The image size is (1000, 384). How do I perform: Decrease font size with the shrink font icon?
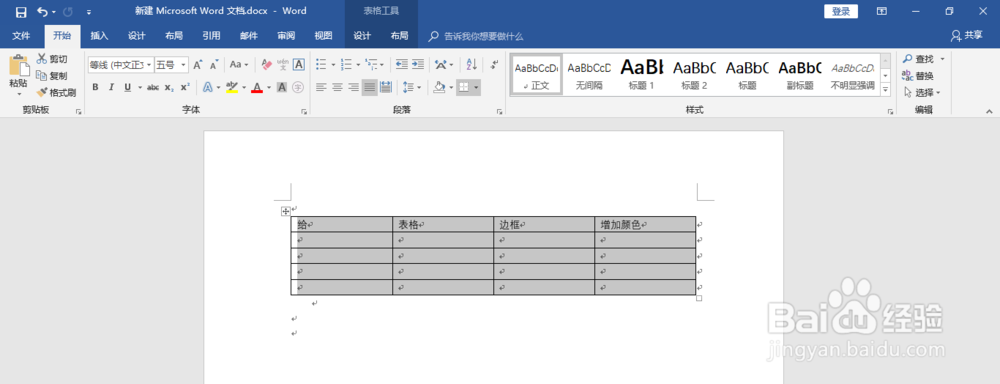pos(214,64)
